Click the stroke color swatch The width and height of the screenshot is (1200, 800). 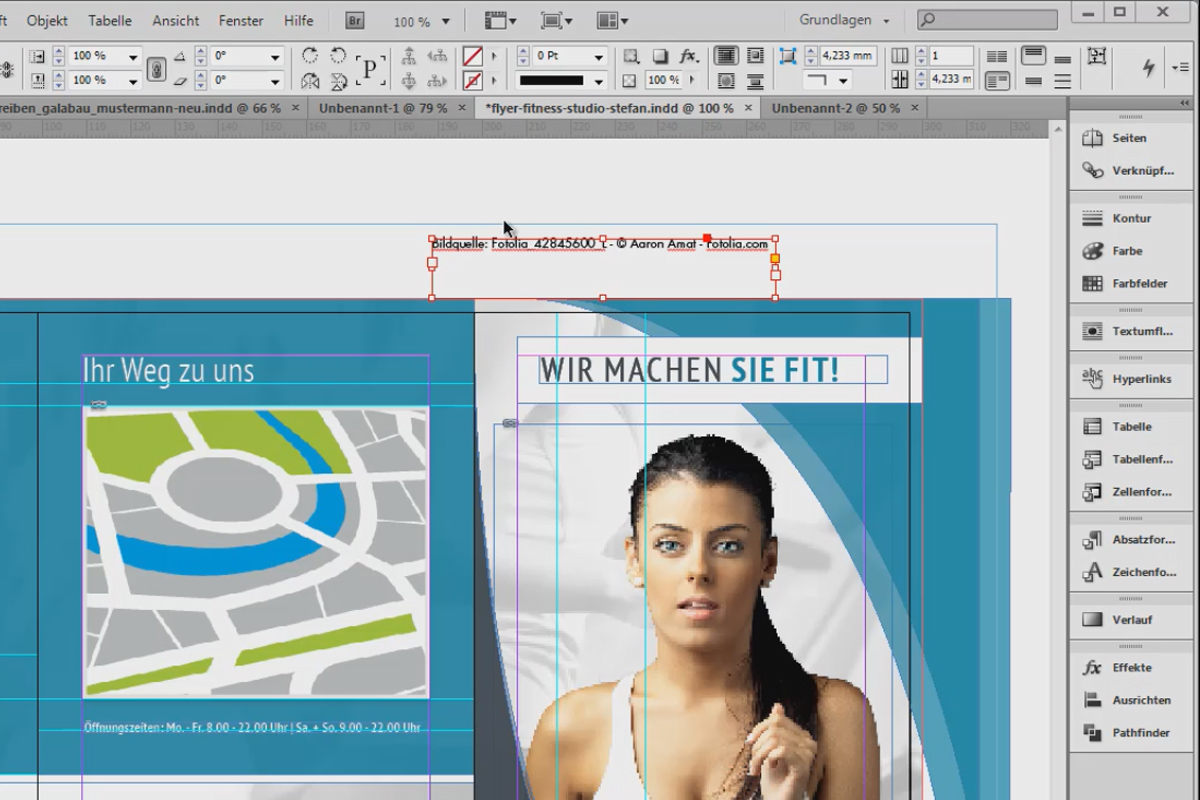(x=472, y=80)
